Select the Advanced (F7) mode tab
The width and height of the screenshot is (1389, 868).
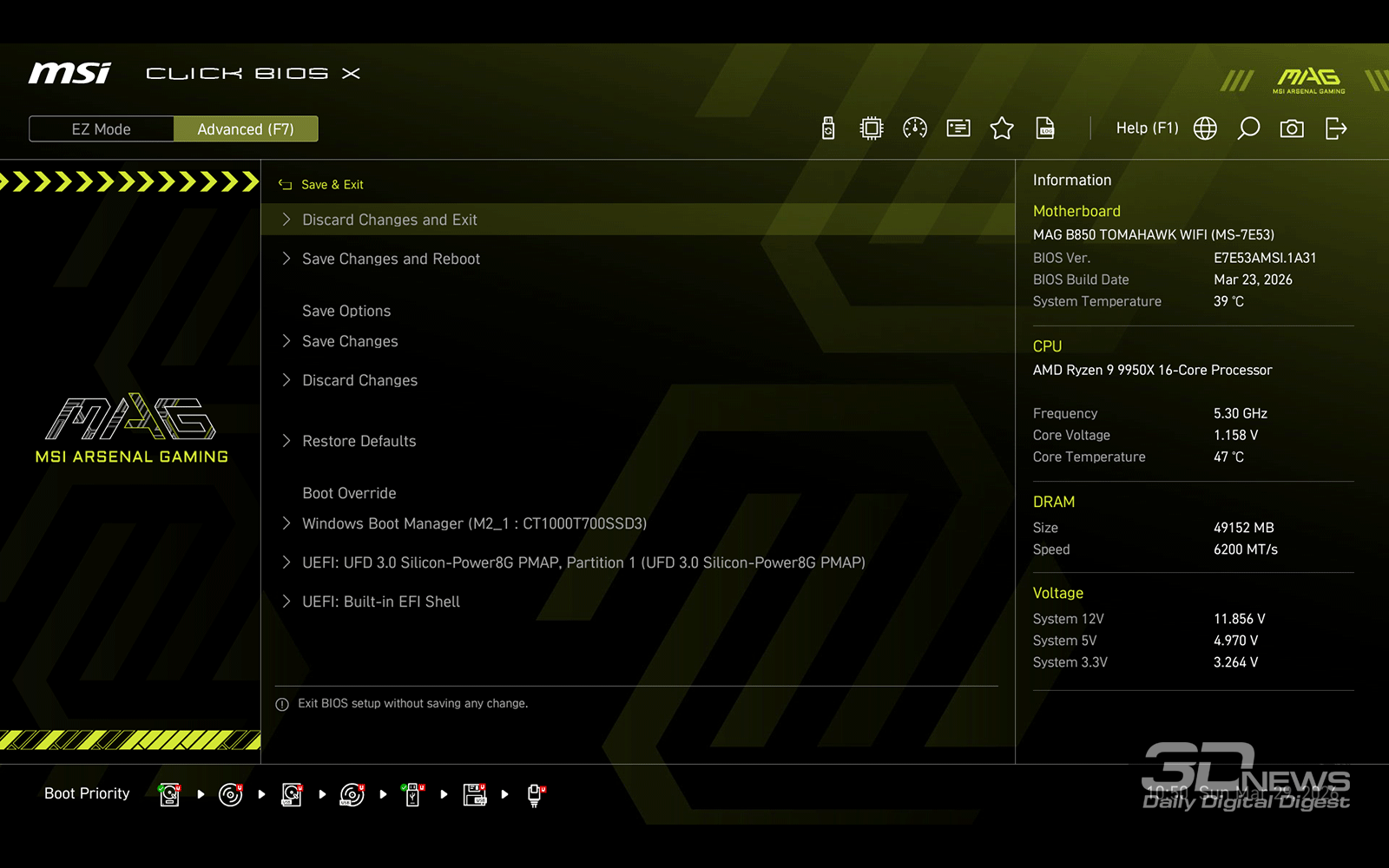click(246, 129)
